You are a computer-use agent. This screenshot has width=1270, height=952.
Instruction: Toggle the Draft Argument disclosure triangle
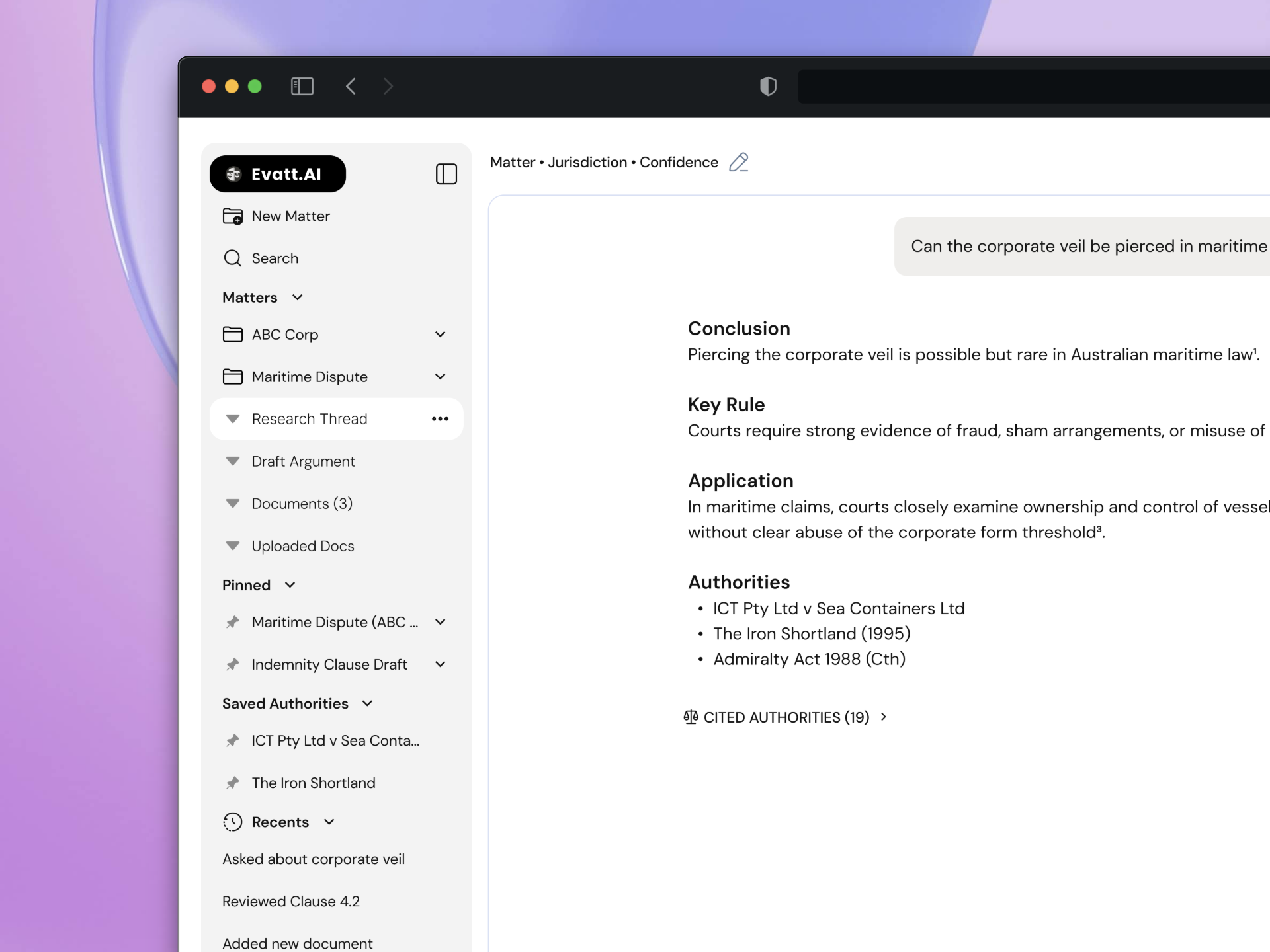232,461
